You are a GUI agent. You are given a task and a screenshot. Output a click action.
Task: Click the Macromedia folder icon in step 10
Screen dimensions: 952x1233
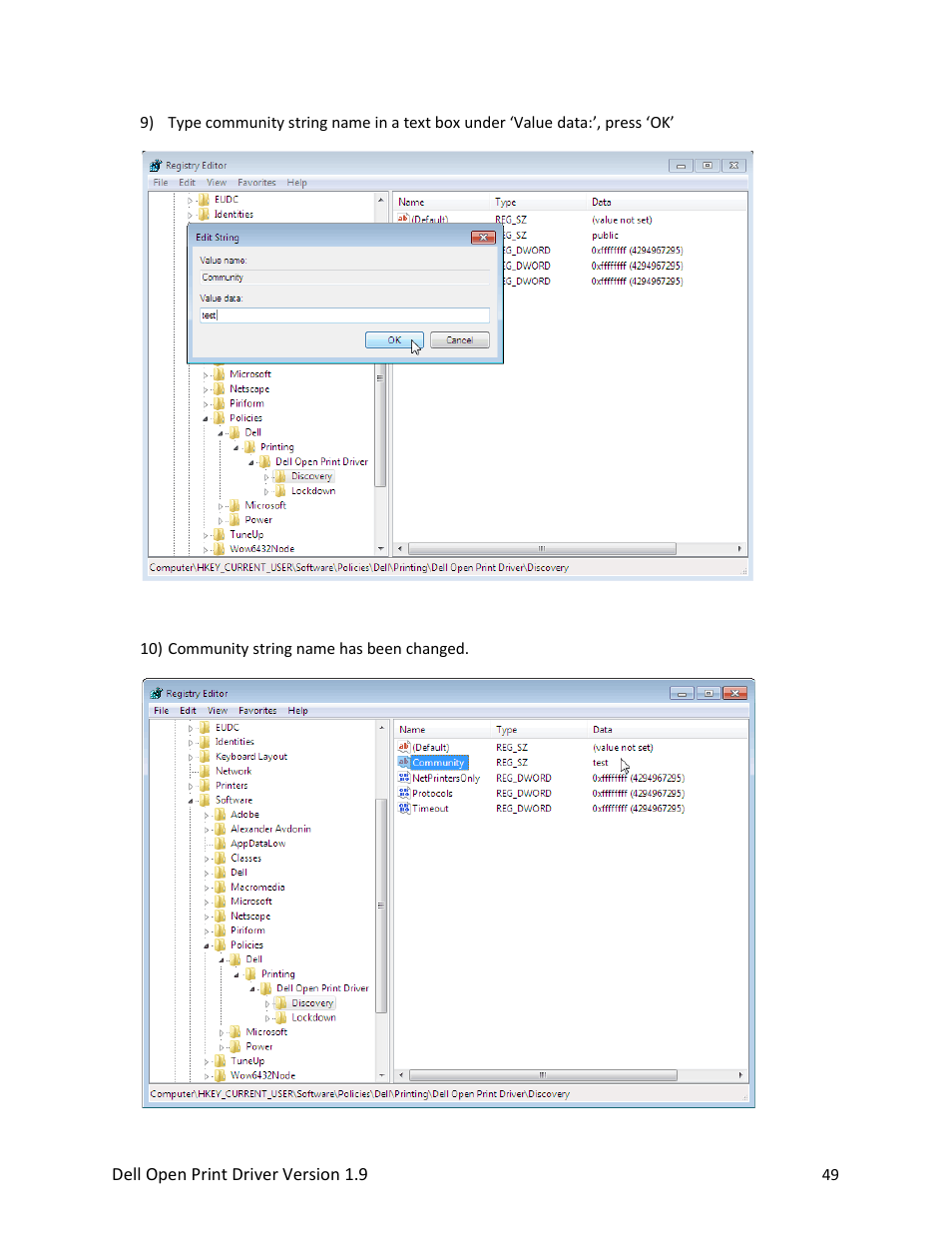coord(221,888)
